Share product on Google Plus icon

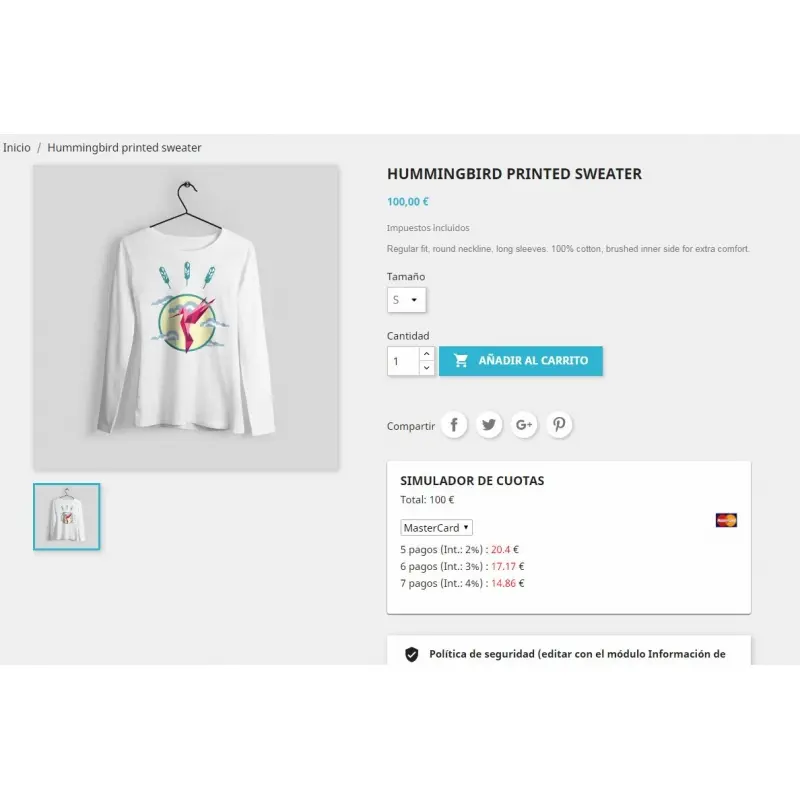[524, 424]
